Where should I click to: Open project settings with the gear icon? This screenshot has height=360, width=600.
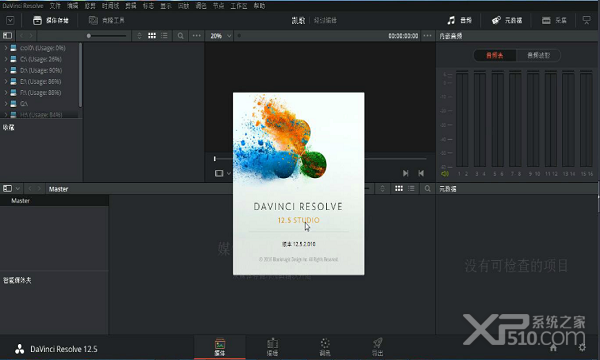(582, 347)
